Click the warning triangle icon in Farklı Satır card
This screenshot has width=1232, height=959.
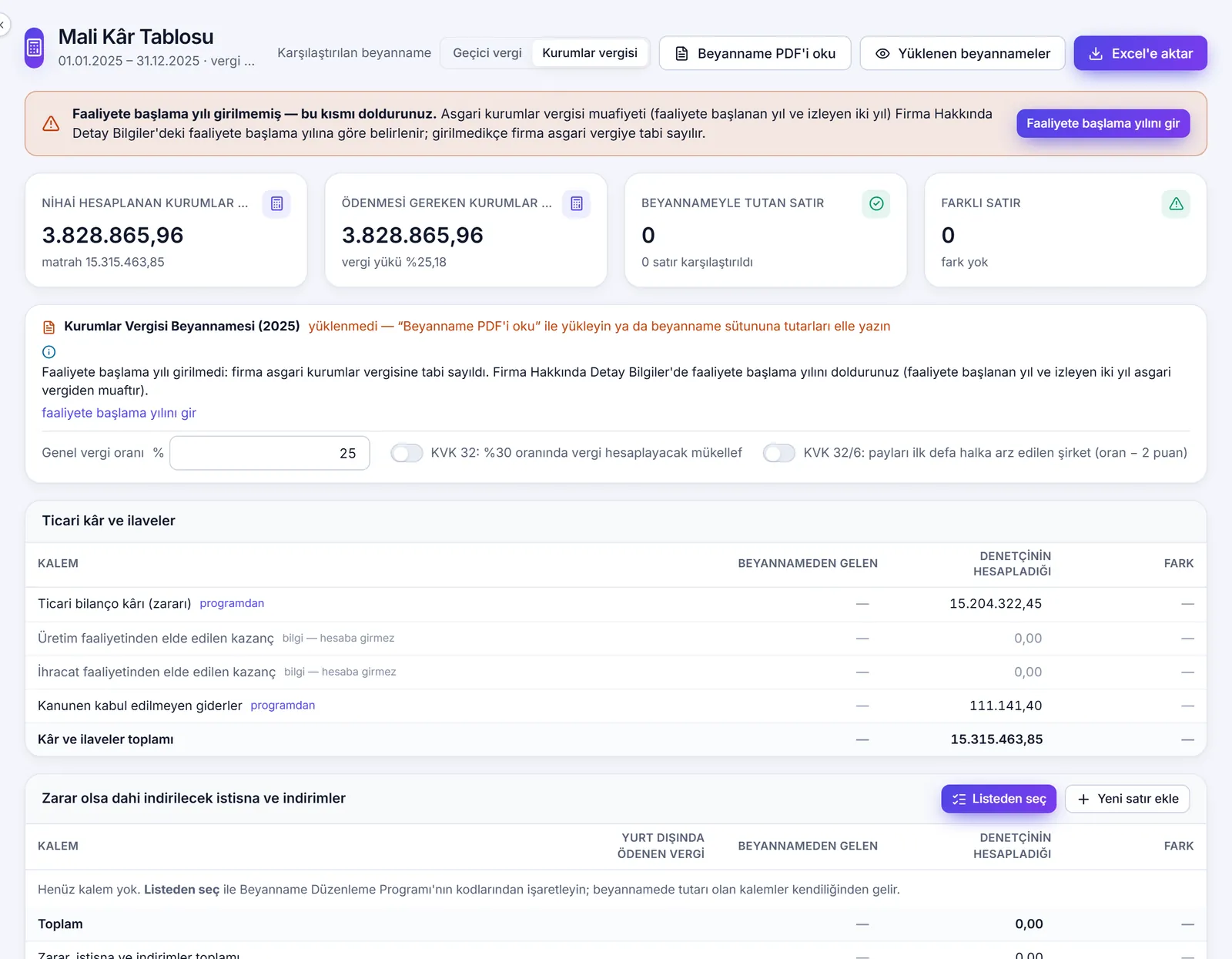pyautogui.click(x=1176, y=203)
